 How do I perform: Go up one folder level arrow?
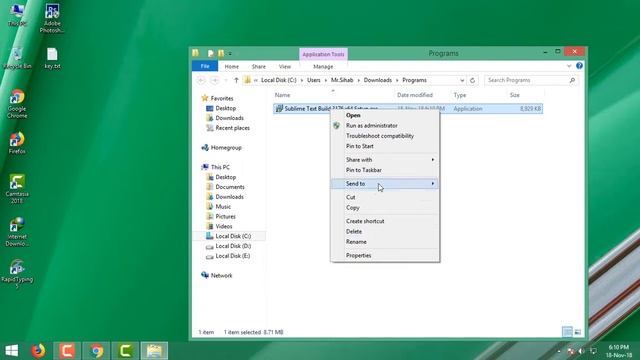(236, 80)
